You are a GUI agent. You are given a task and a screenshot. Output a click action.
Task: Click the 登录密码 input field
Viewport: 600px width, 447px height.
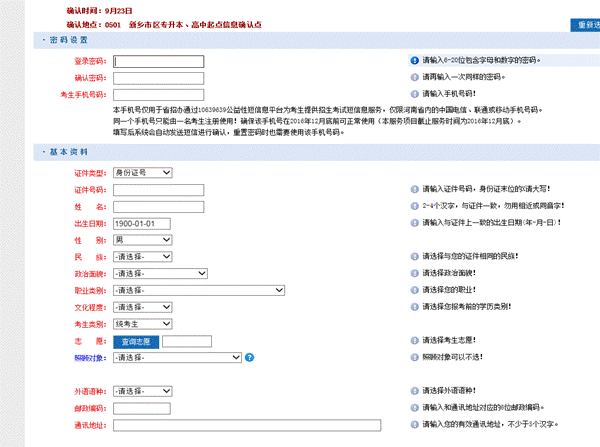click(x=158, y=61)
